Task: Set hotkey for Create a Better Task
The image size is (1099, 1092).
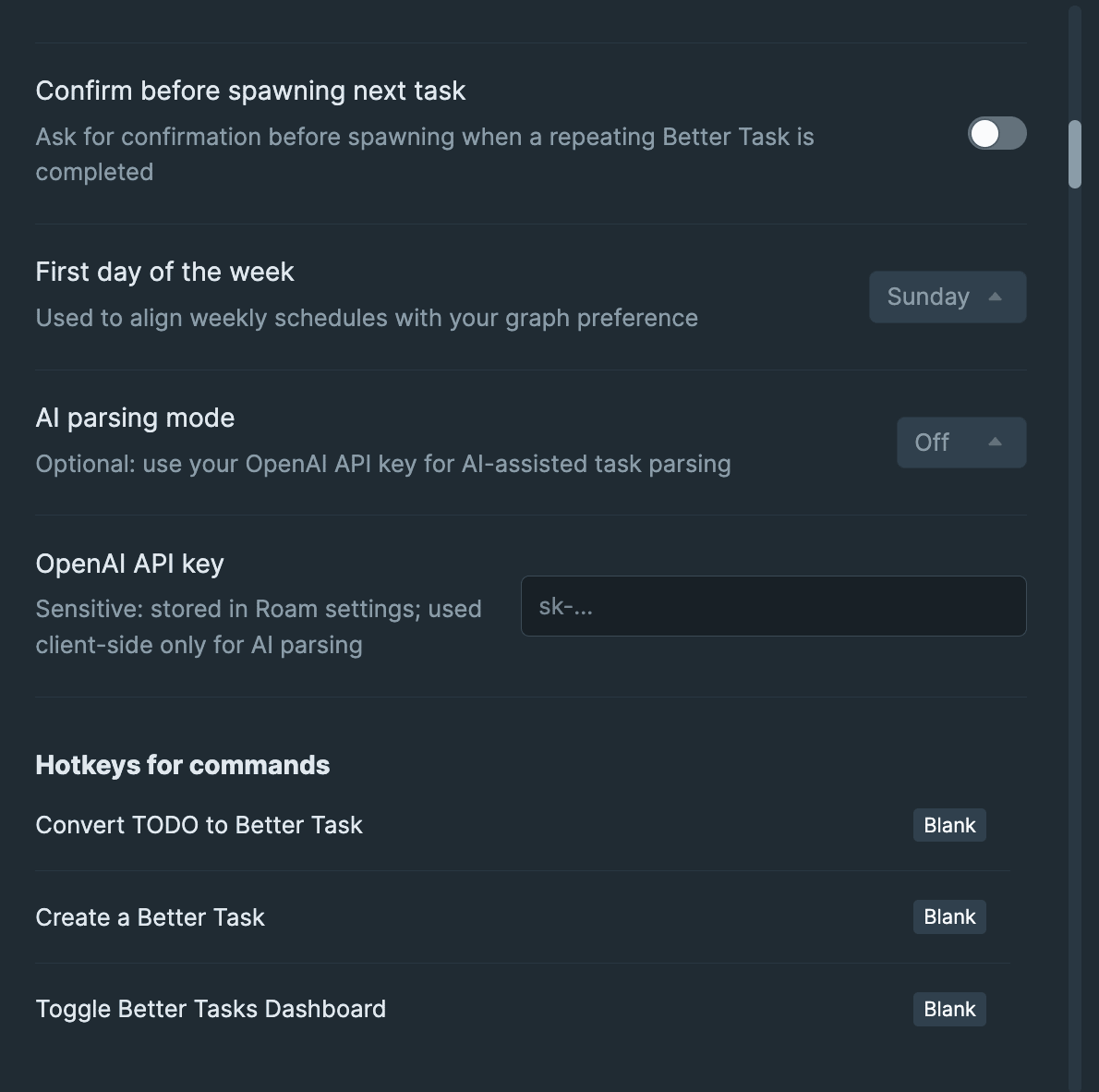Action: click(x=949, y=917)
